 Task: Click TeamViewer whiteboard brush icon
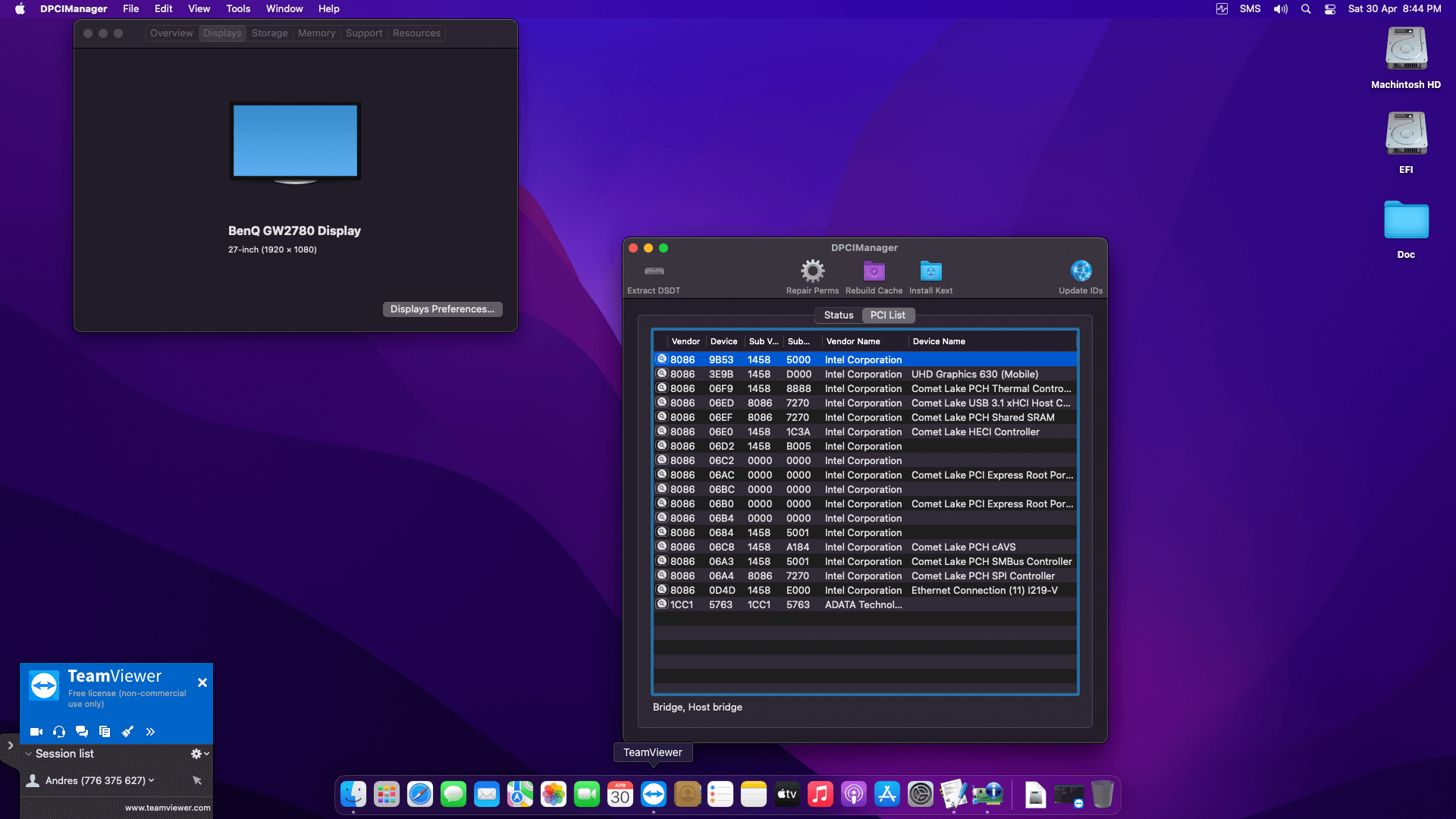coord(127,732)
